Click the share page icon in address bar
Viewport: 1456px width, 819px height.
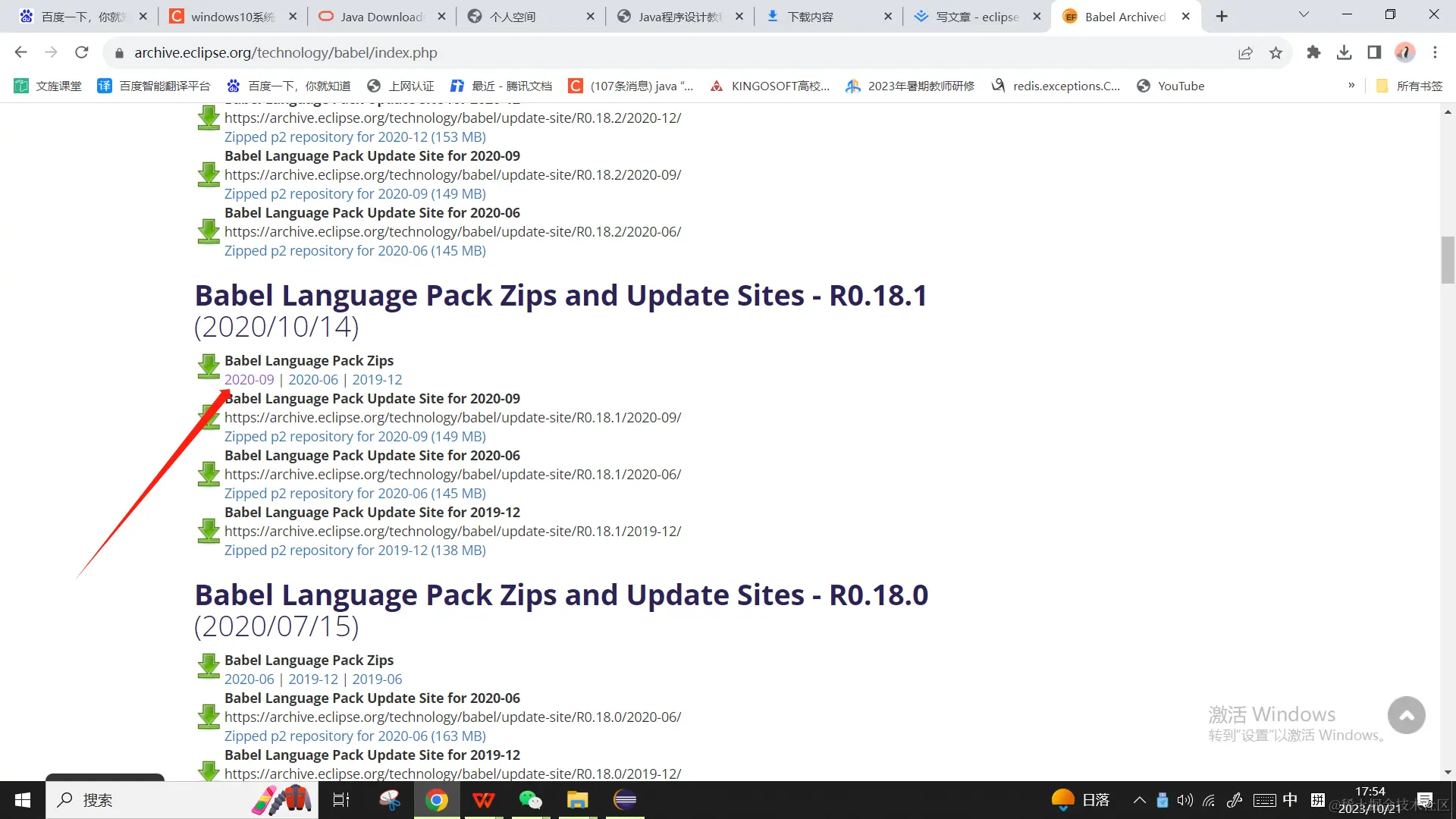click(1245, 52)
